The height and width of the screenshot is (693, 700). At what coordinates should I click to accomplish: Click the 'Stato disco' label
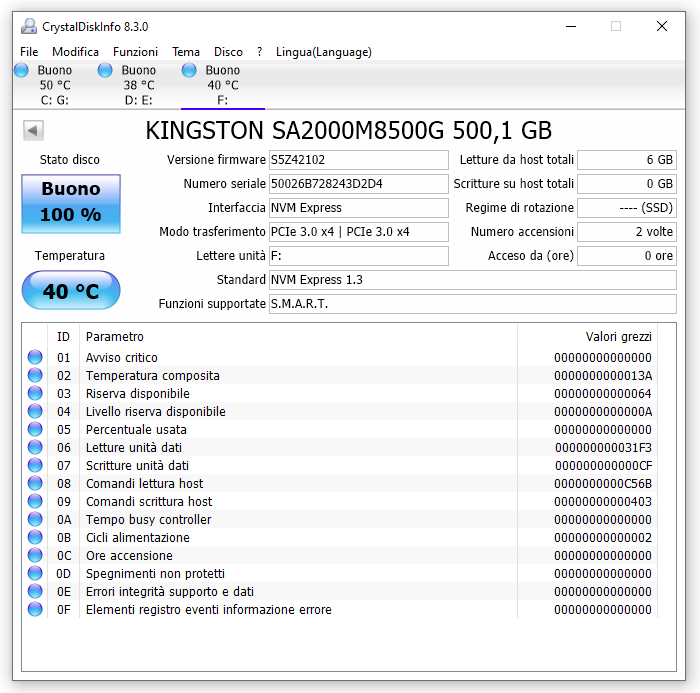pos(70,160)
